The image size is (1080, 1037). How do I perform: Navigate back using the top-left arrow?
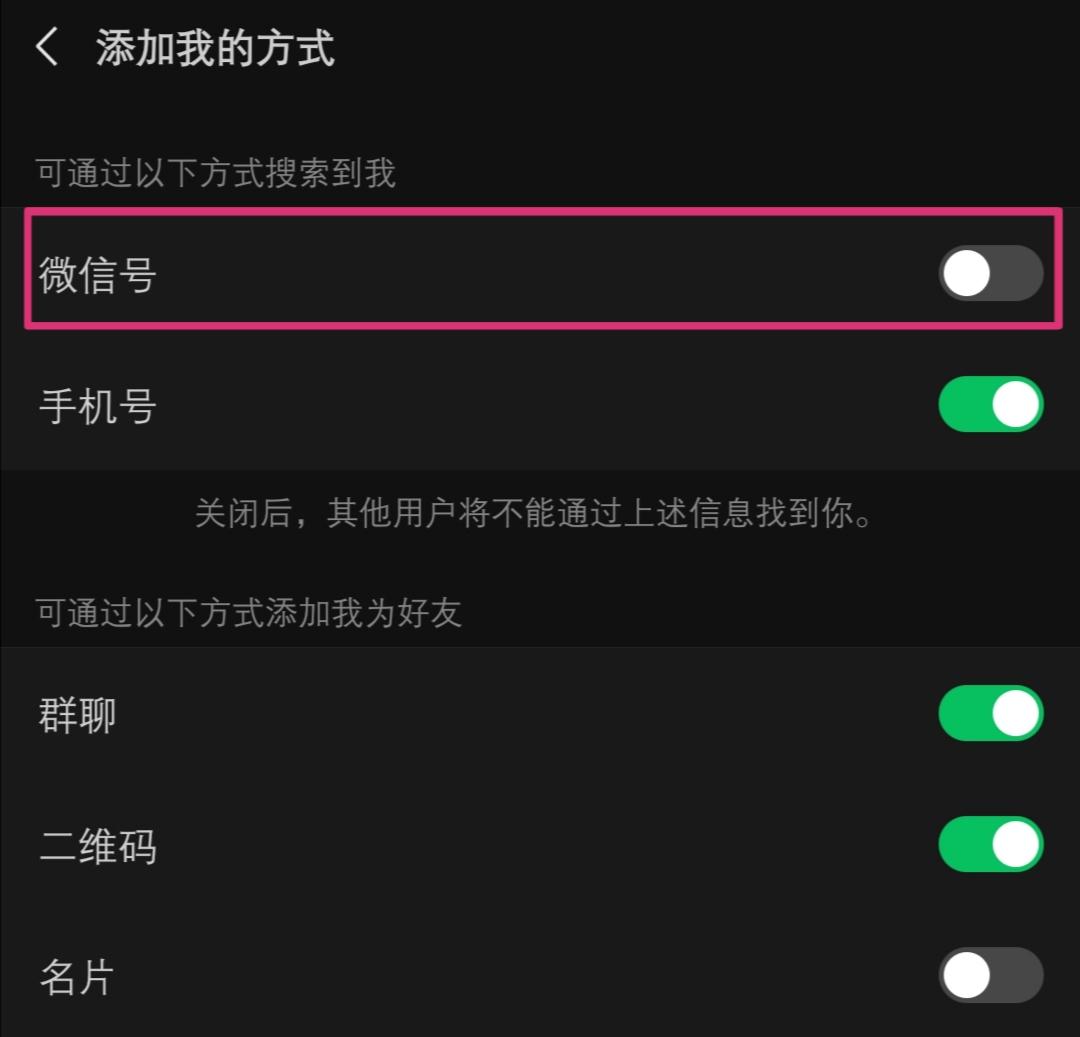tap(47, 47)
